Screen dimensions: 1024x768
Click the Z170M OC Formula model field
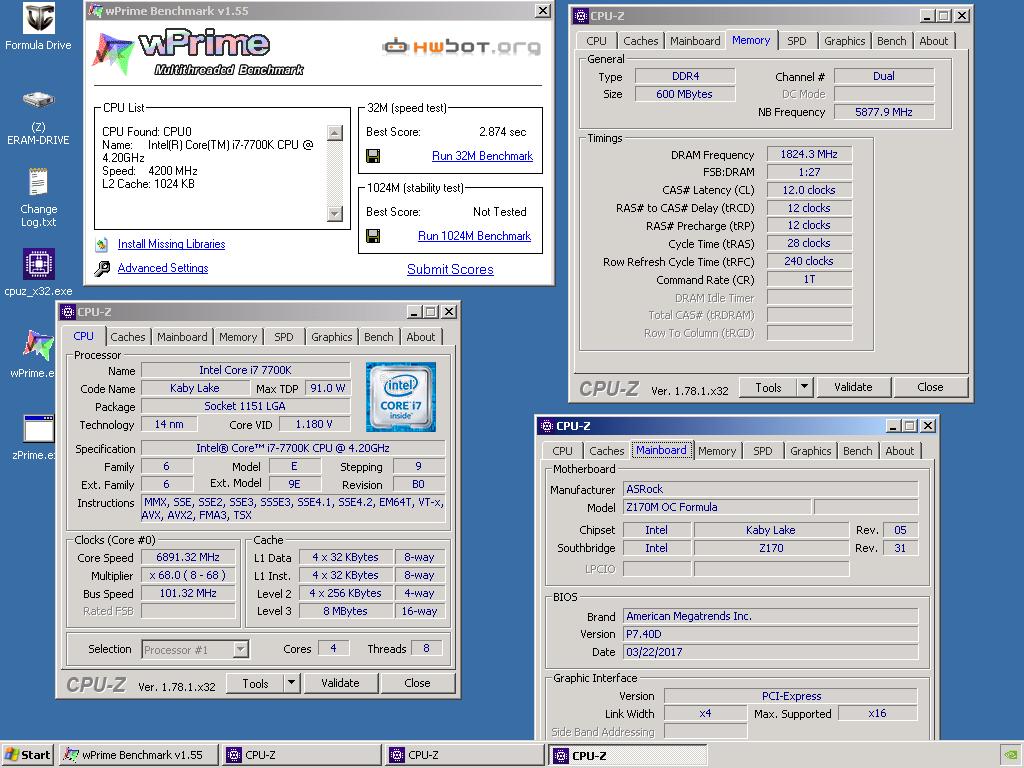(717, 507)
